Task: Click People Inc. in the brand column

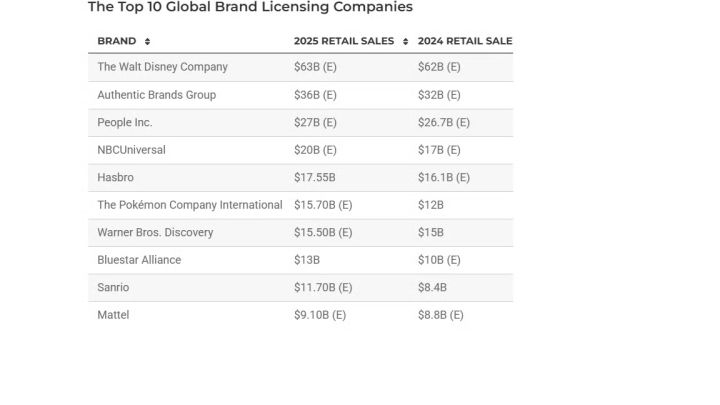Action: [125, 123]
